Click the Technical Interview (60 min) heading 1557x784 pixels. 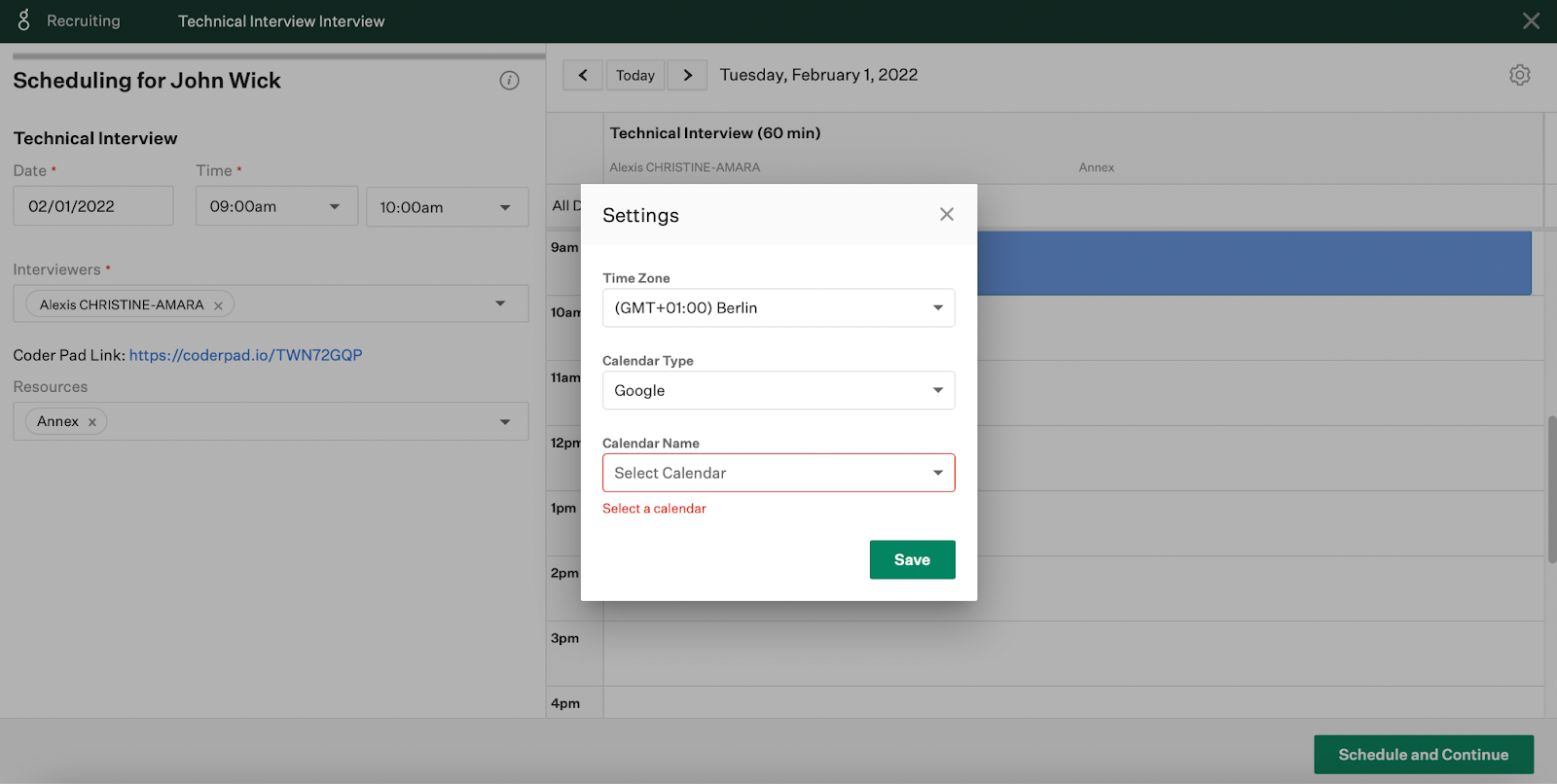point(715,133)
